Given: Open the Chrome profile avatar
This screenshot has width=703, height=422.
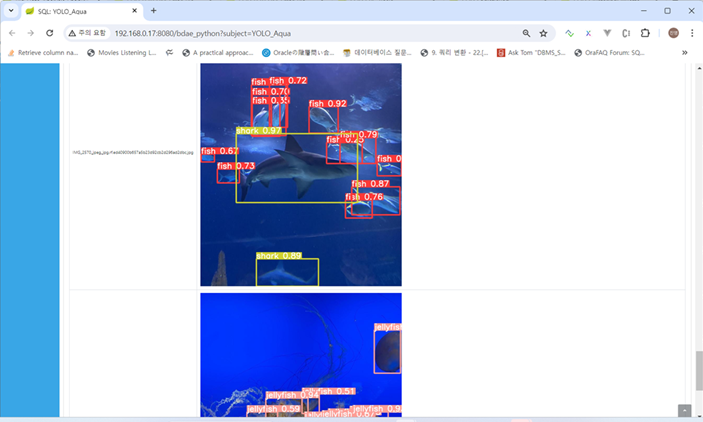Looking at the screenshot, I should pos(673,33).
